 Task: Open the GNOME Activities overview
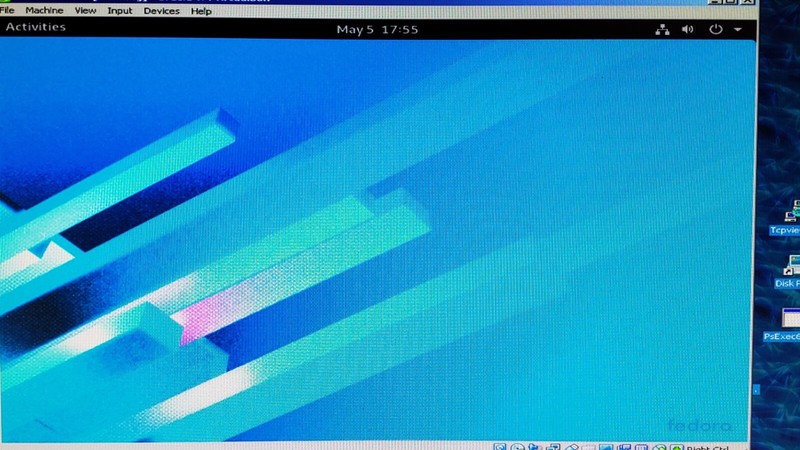(36, 27)
